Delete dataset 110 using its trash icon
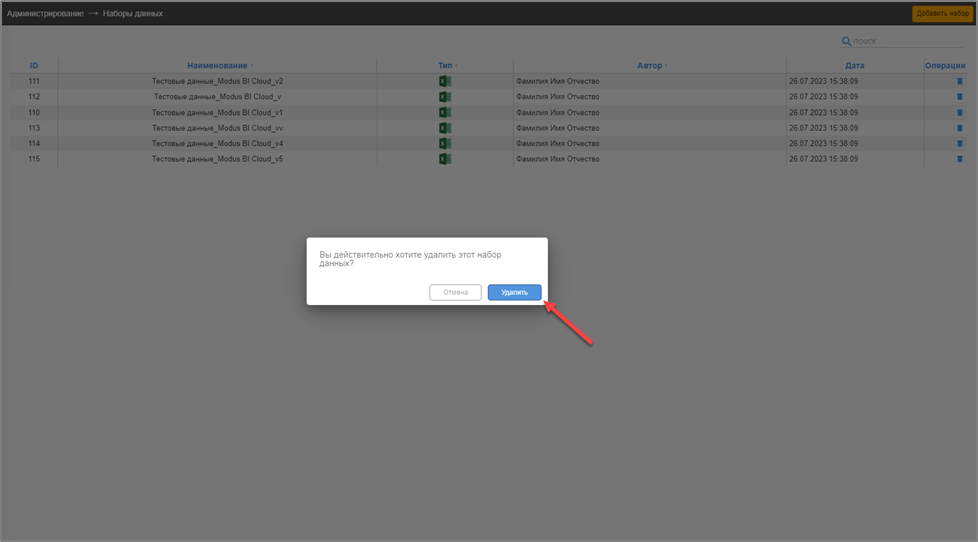Viewport: 978px width, 542px height. point(959,113)
